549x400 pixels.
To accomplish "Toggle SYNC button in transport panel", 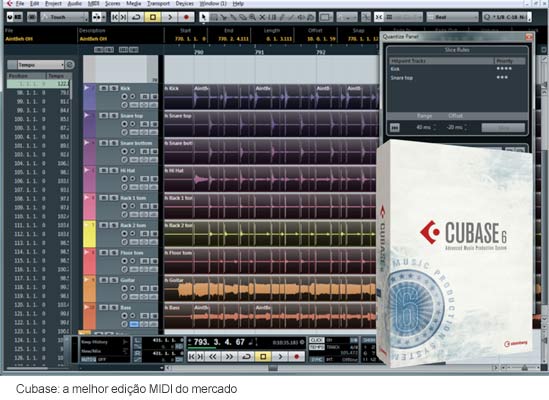I will pos(317,359).
